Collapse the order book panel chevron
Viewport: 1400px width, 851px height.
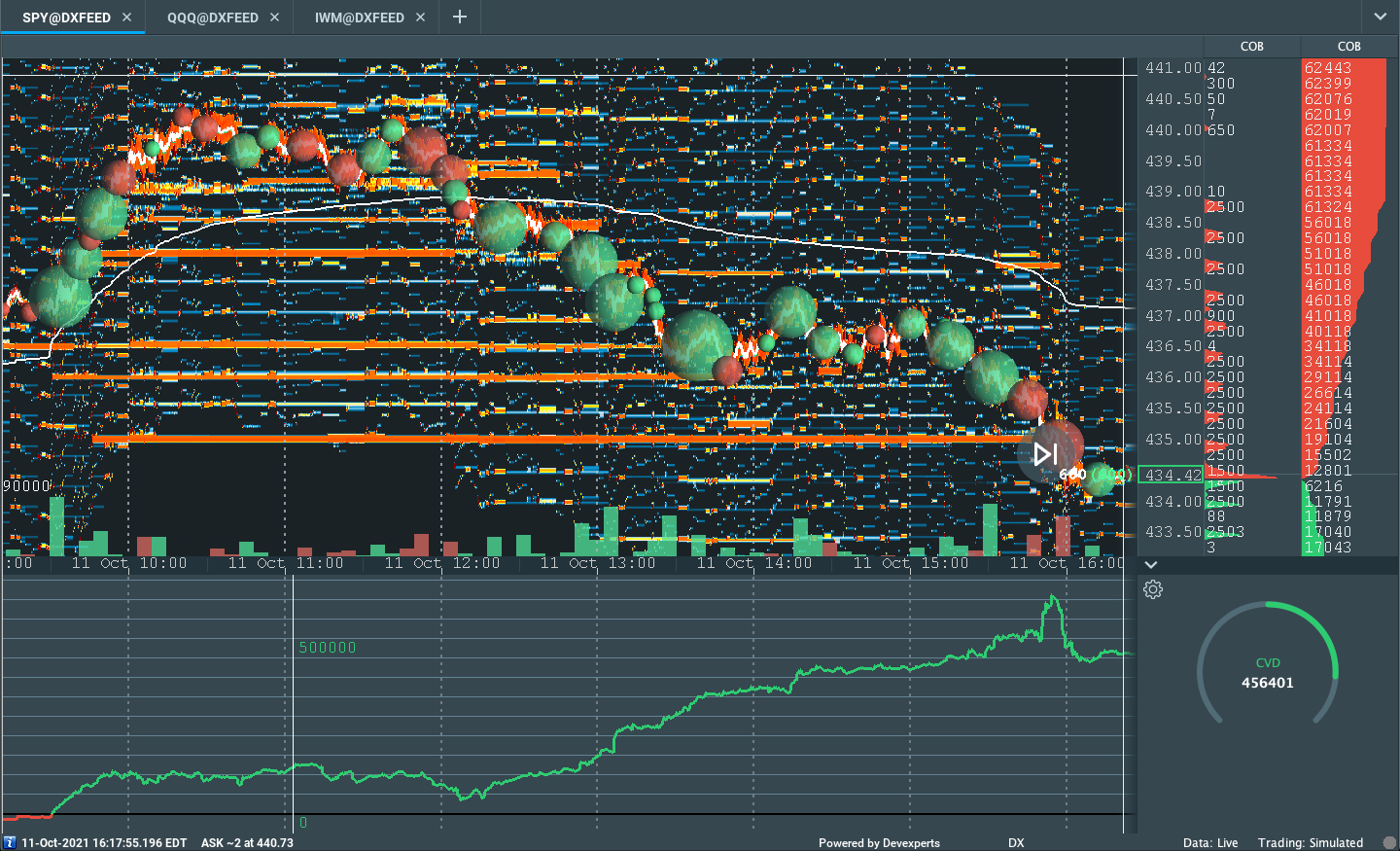[x=1151, y=565]
